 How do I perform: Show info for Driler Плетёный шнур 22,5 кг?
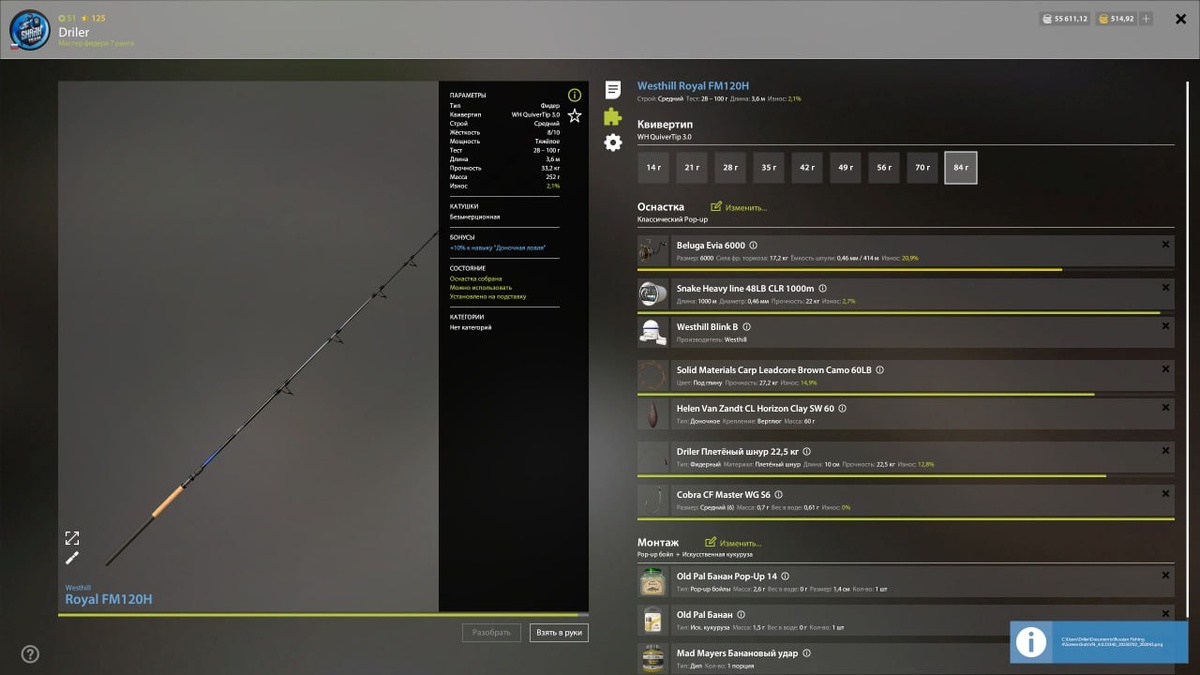[806, 452]
